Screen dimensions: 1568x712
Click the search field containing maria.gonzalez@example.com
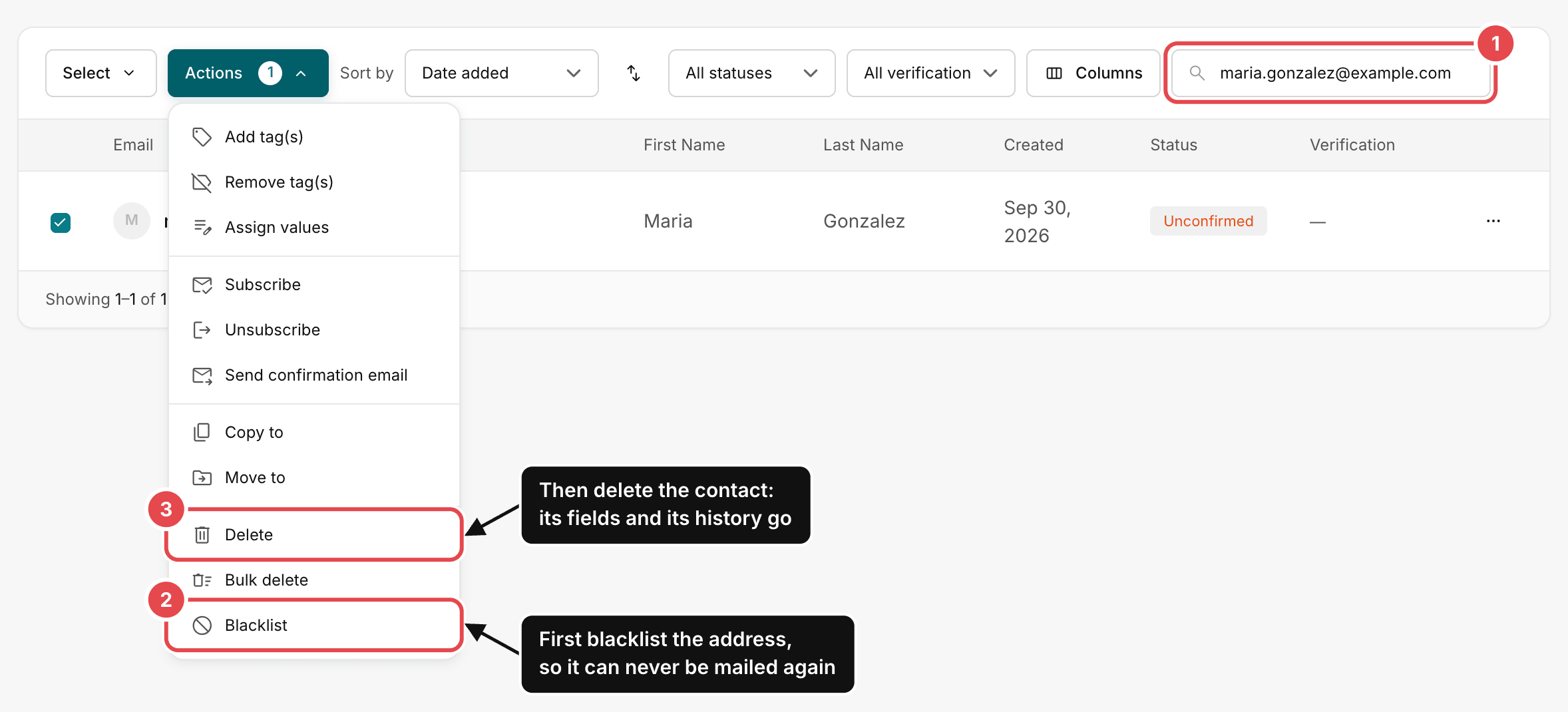tap(1330, 73)
